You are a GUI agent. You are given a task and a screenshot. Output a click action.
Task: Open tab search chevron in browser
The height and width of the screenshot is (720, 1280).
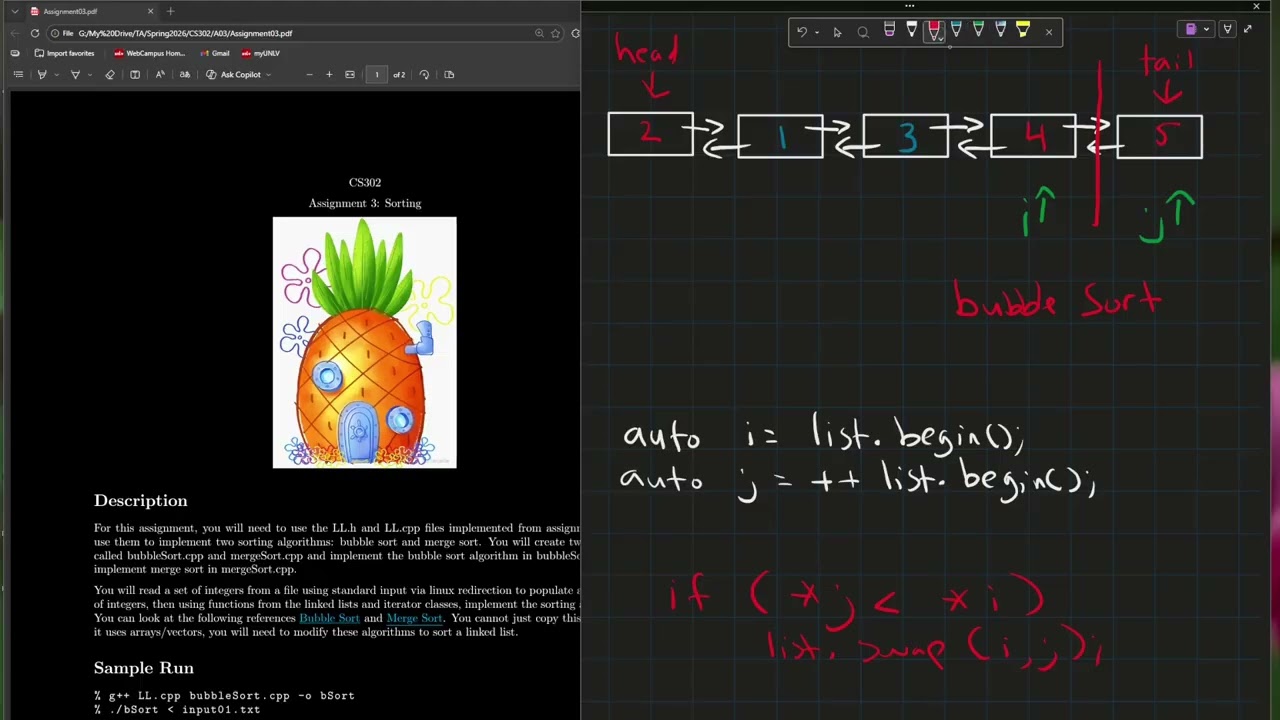[14, 11]
